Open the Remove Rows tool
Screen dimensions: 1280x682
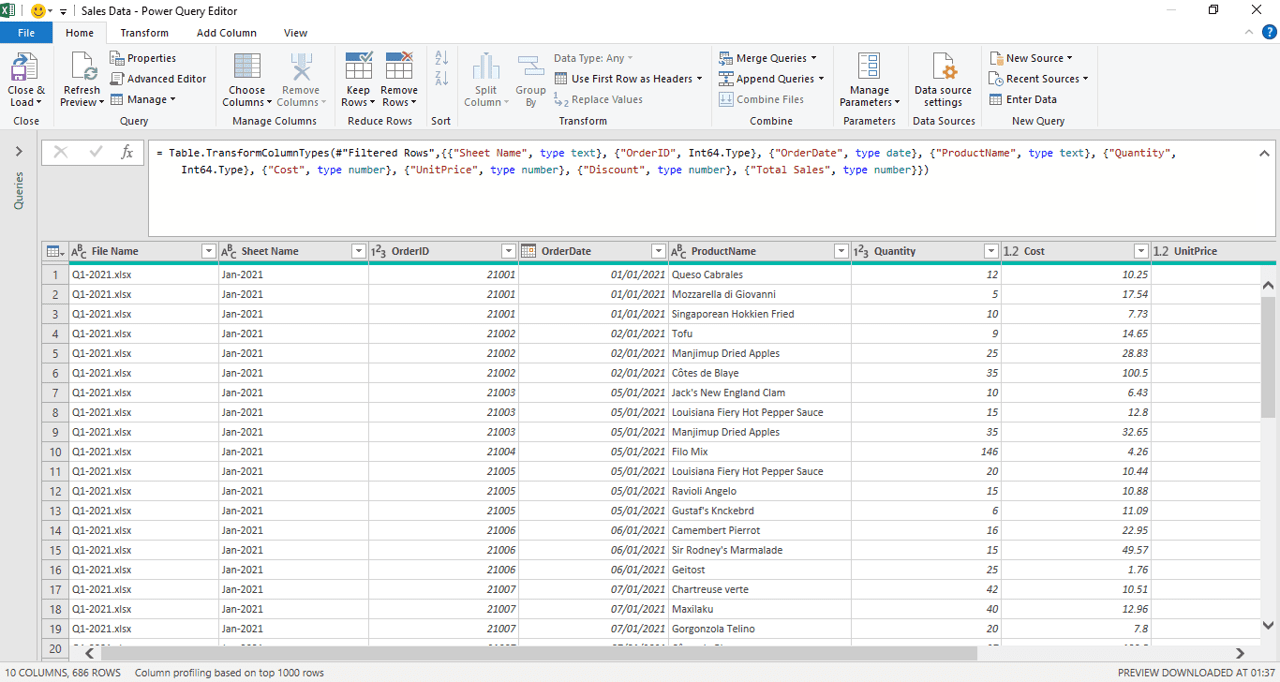[399, 80]
